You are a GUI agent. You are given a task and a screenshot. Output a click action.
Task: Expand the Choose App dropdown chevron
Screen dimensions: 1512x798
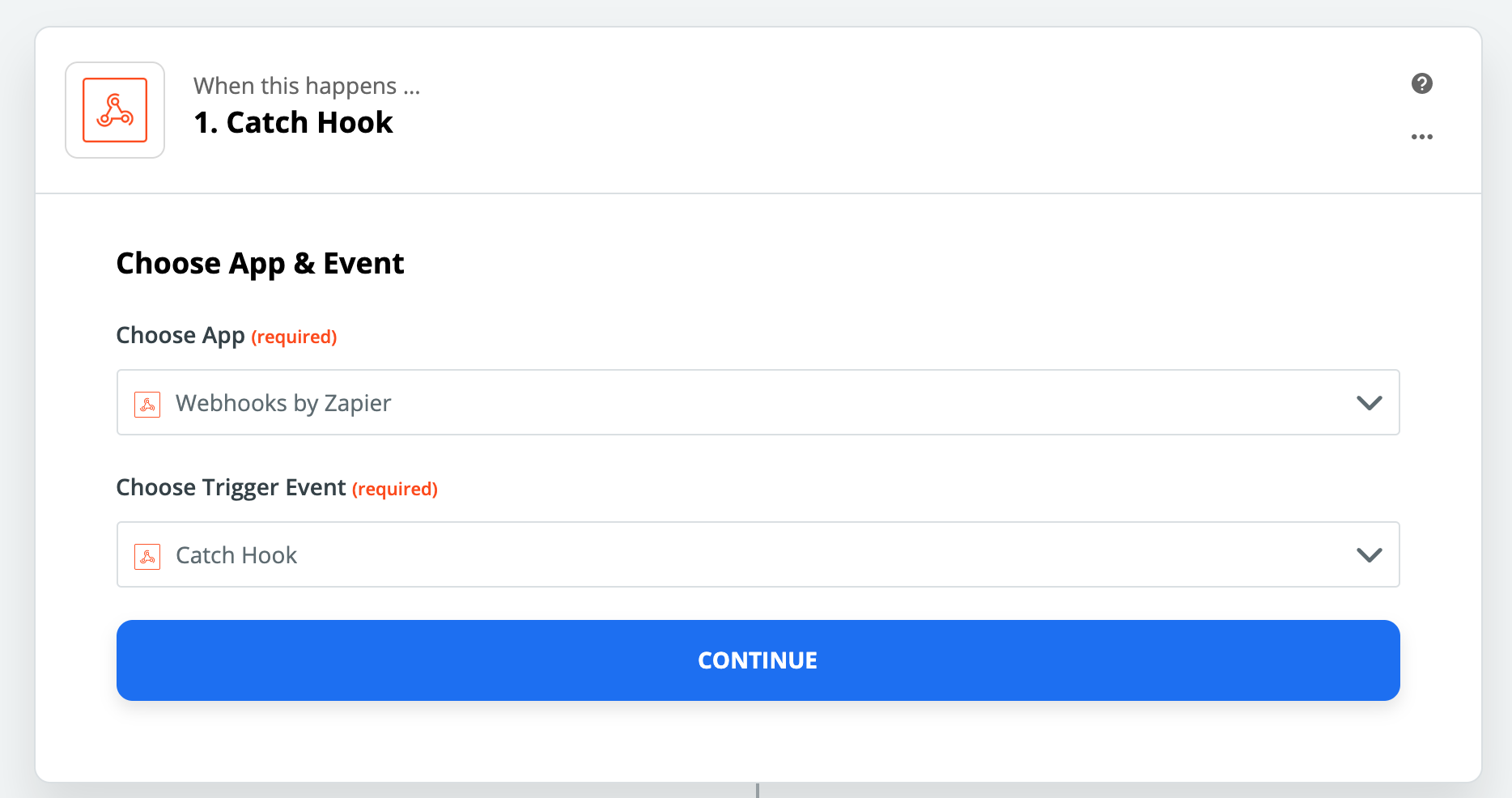click(x=1369, y=402)
